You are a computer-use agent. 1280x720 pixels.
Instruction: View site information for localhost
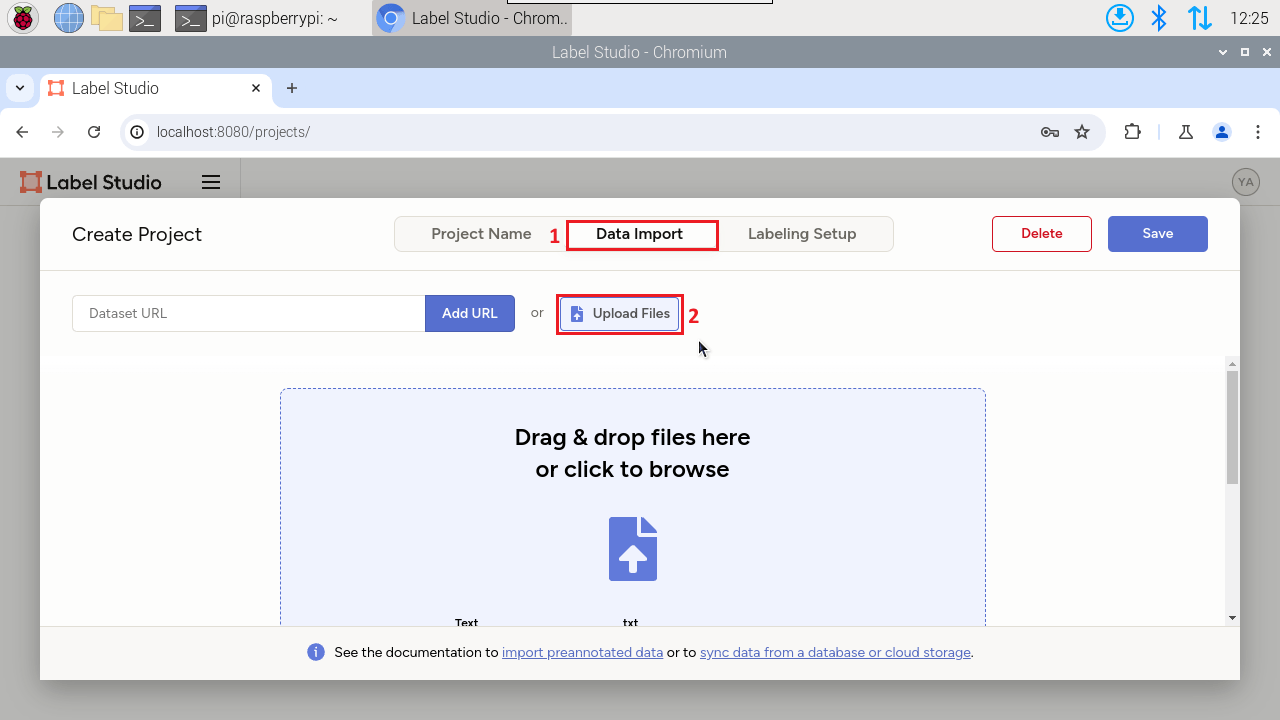[x=138, y=132]
